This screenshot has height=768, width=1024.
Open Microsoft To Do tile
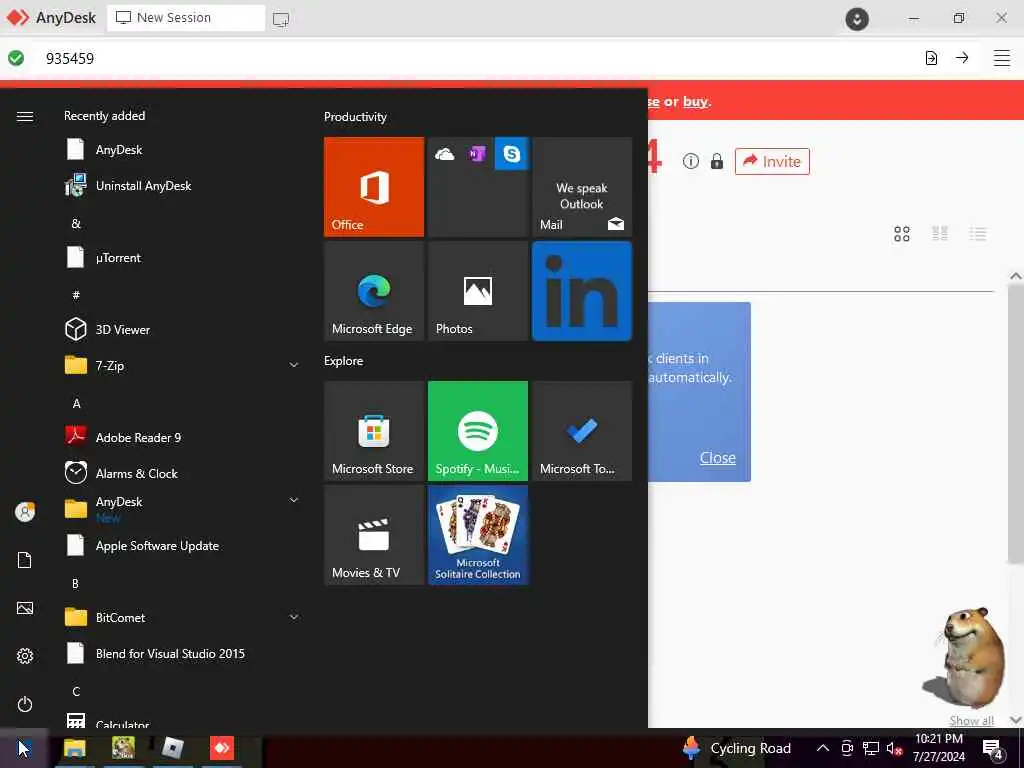point(582,431)
